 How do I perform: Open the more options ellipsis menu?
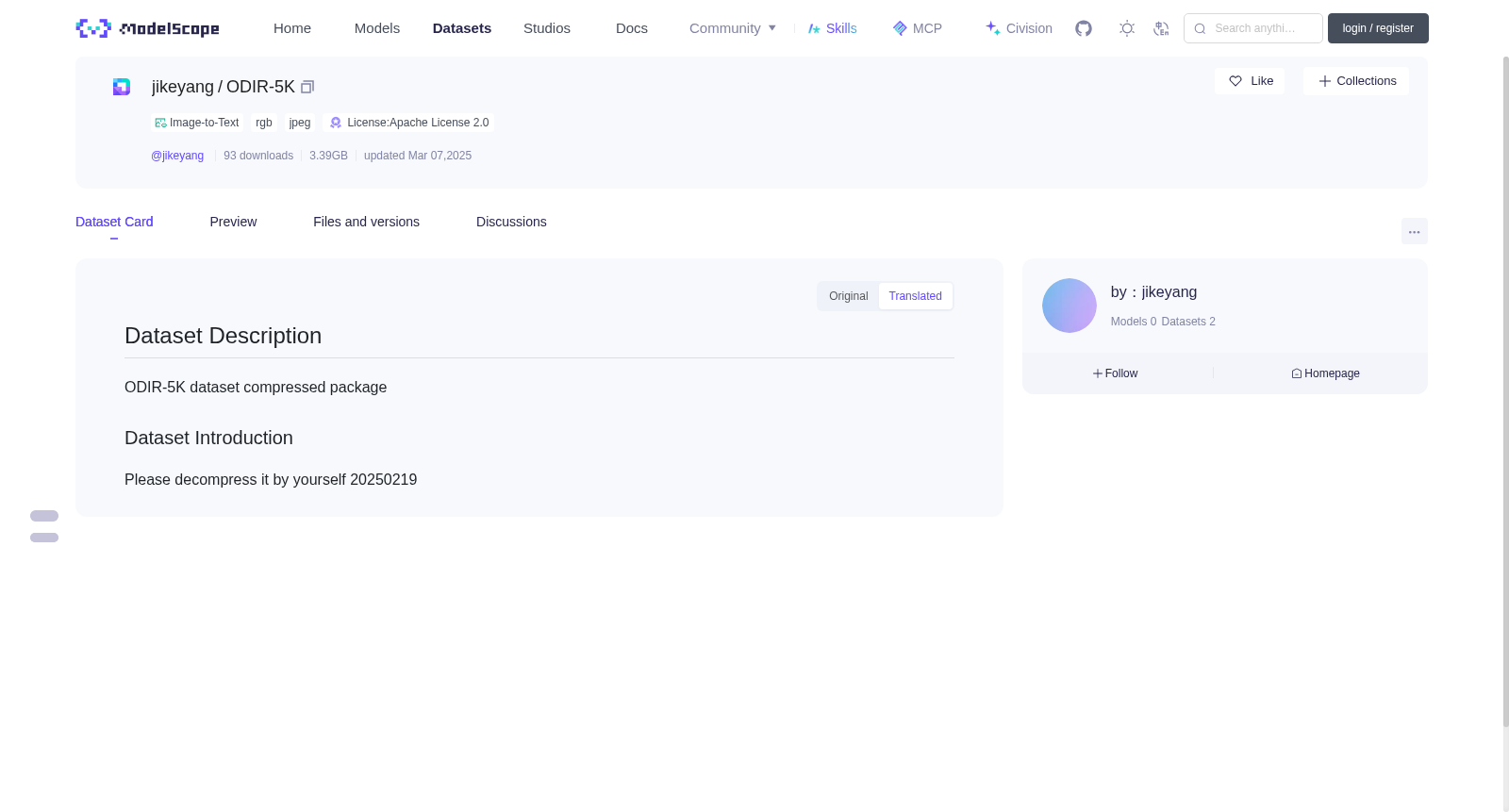pyautogui.click(x=1415, y=231)
